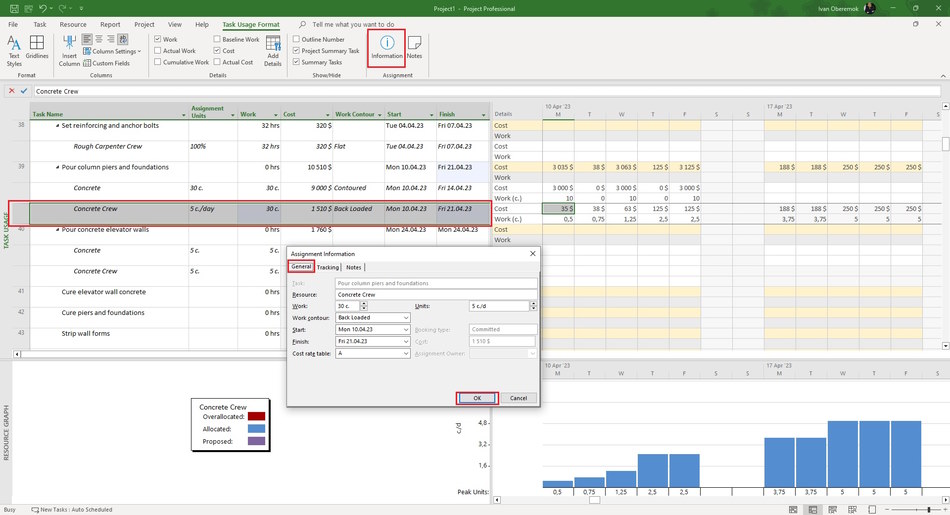This screenshot has height=515, width=950.
Task: Click the Save icon in title bar
Action: [14, 8]
